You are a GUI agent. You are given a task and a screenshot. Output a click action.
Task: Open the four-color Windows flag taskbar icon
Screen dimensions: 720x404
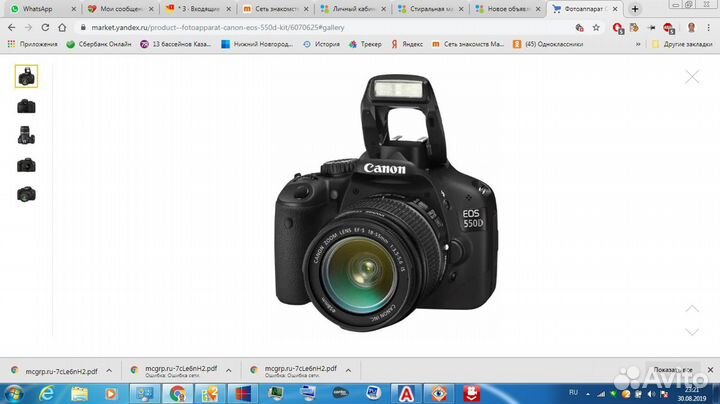pyautogui.click(x=242, y=394)
